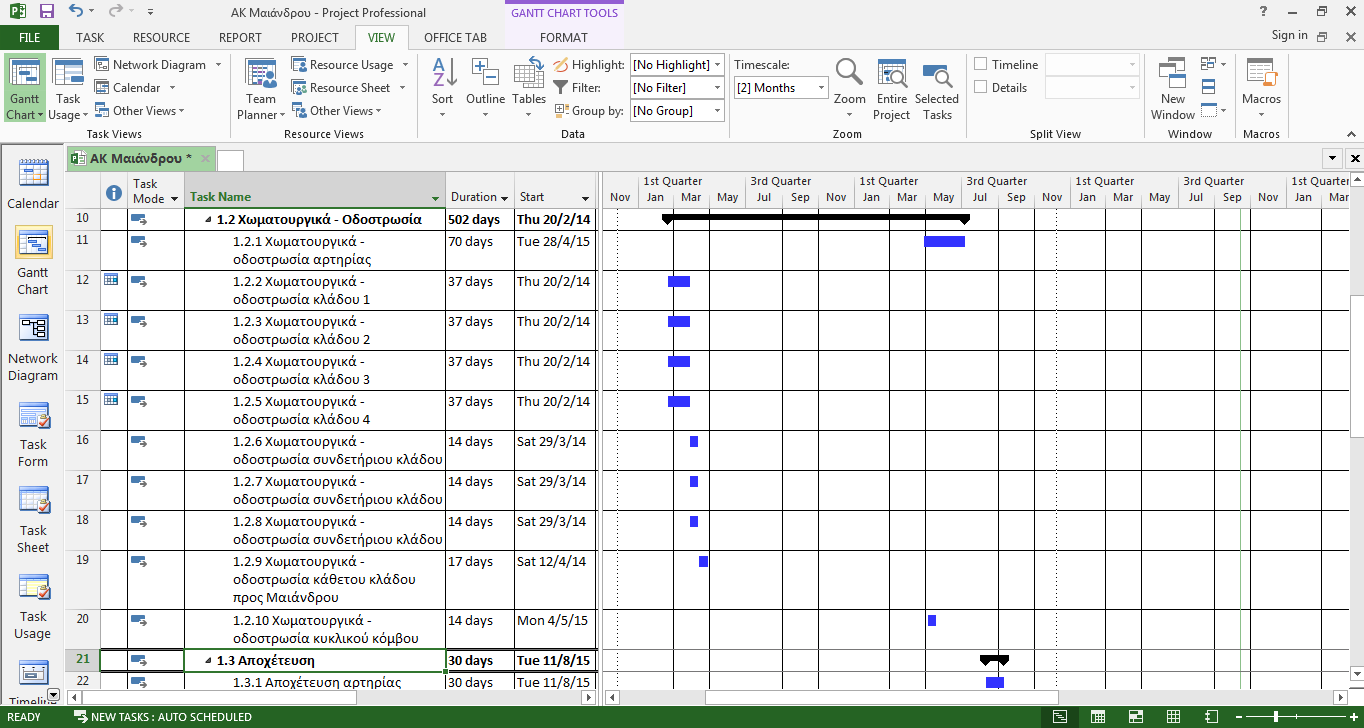Switch to the FORMAT ribbon tab

(564, 37)
